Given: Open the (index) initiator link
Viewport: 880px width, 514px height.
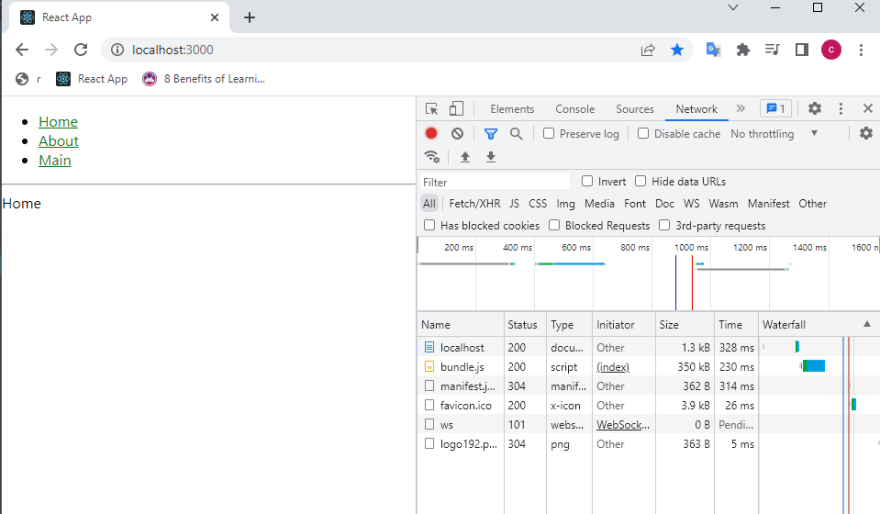Looking at the screenshot, I should point(612,367).
